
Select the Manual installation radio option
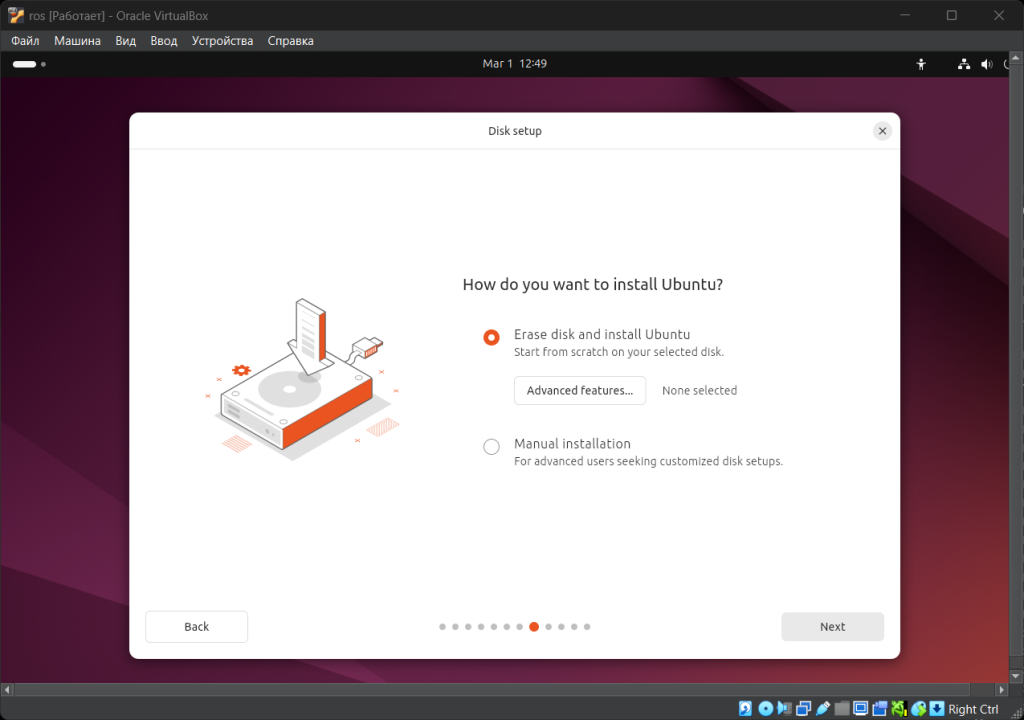[x=491, y=447]
